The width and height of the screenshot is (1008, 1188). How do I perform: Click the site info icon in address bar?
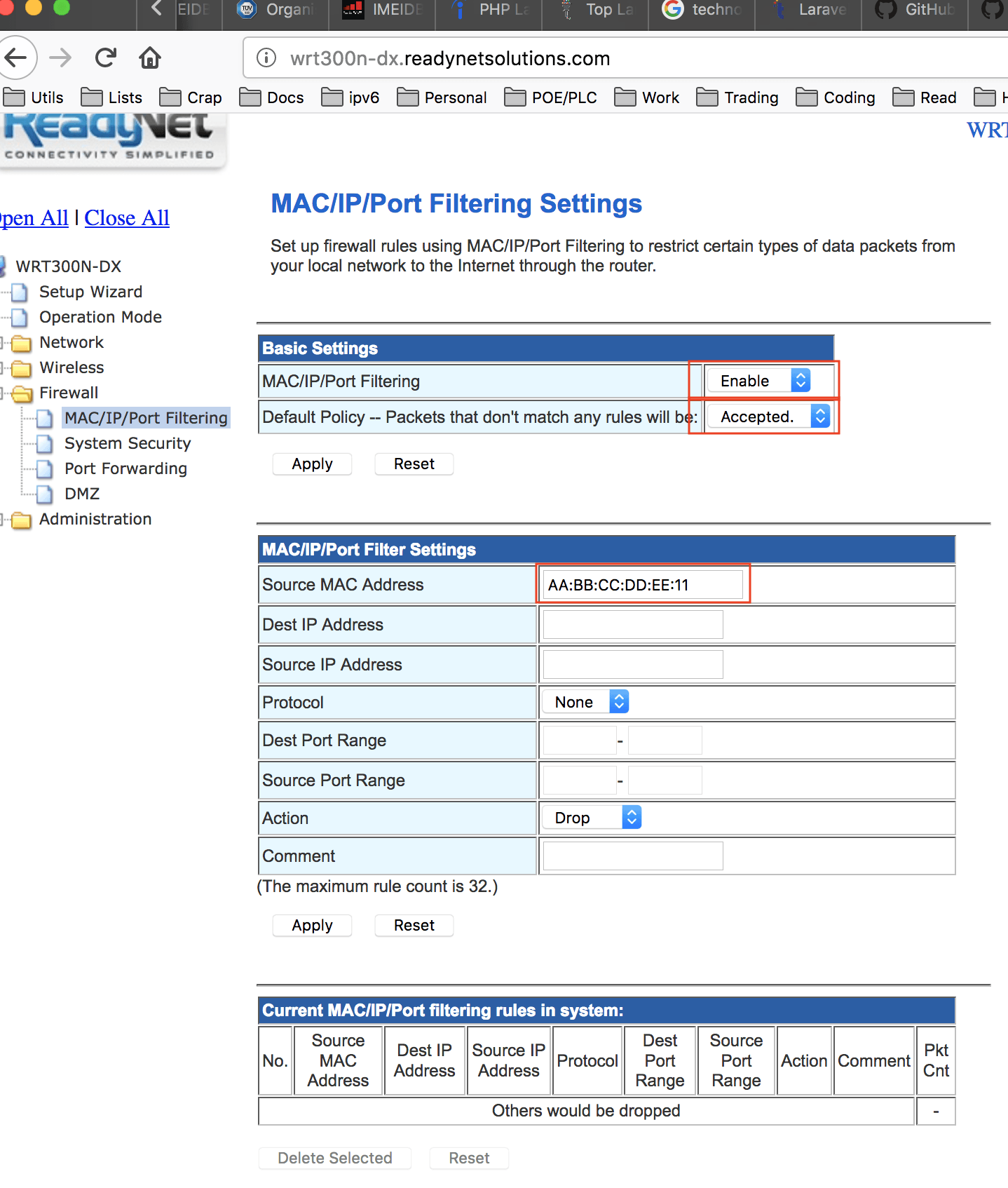click(x=266, y=58)
